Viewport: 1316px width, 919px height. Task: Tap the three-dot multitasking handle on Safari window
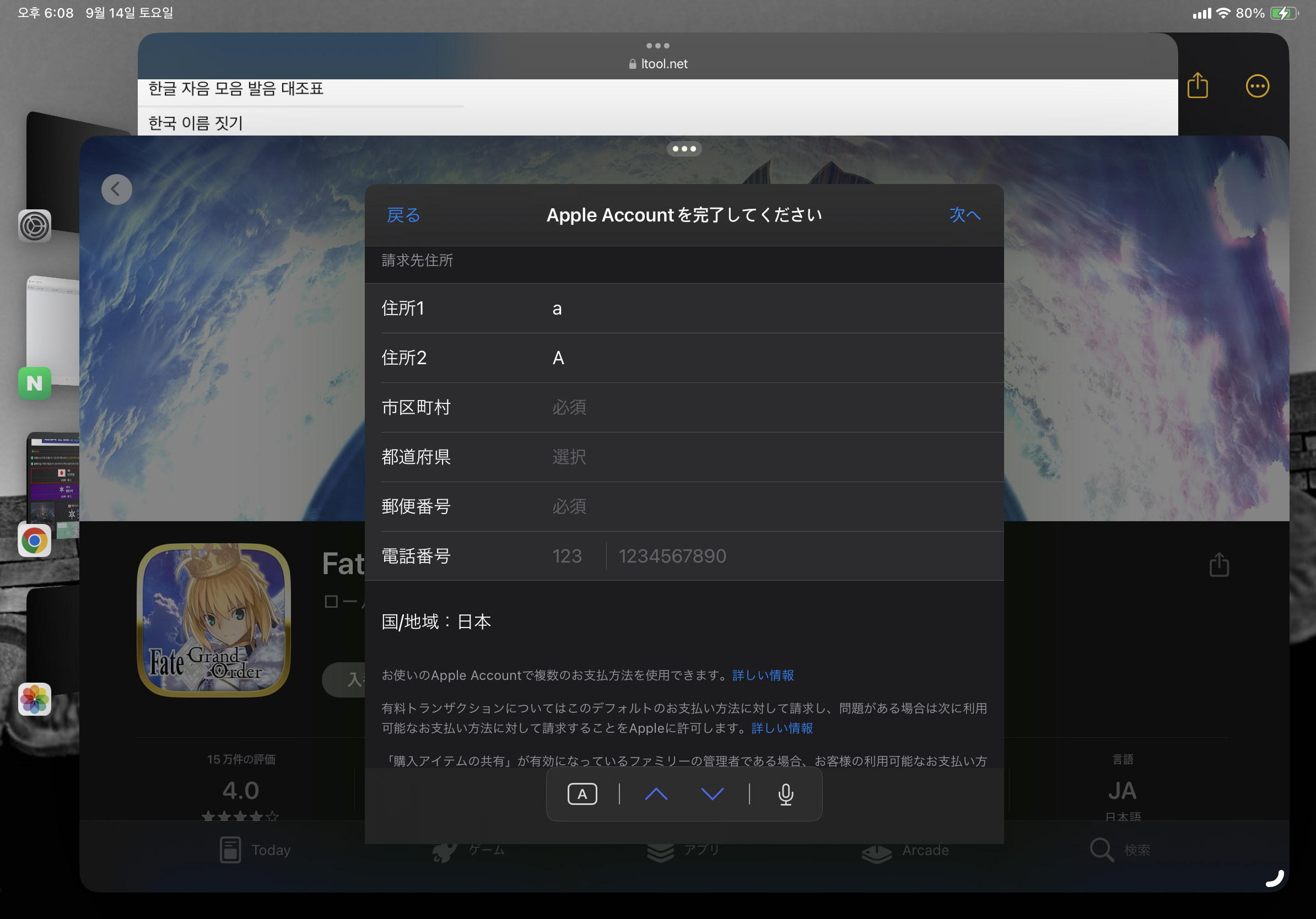658,46
